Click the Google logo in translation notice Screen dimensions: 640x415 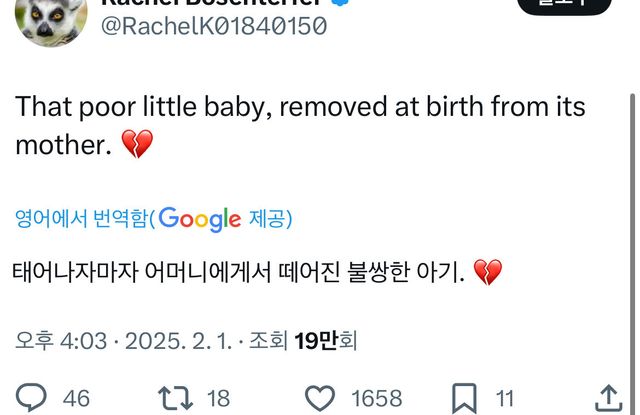point(199,219)
